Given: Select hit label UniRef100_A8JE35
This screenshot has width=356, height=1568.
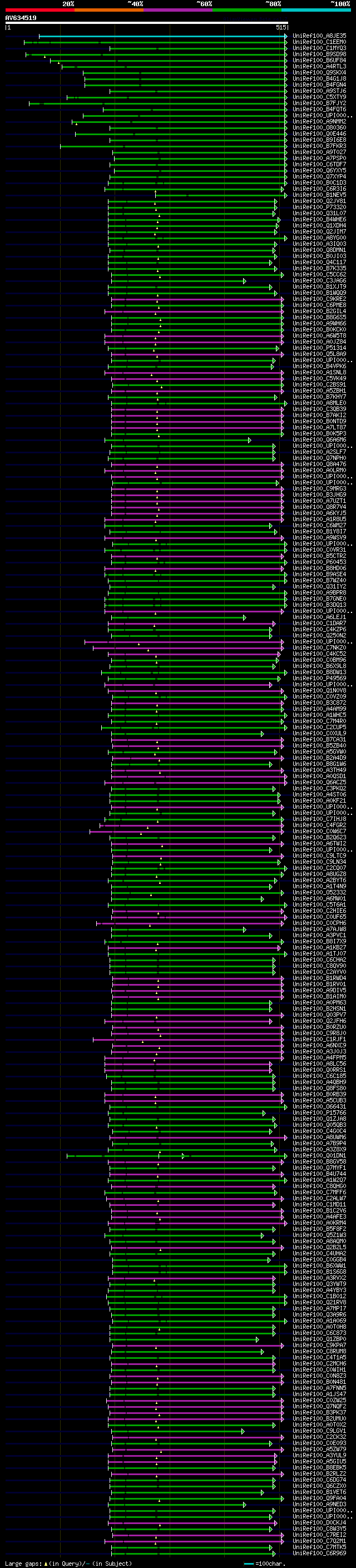Looking at the screenshot, I should tap(319, 36).
